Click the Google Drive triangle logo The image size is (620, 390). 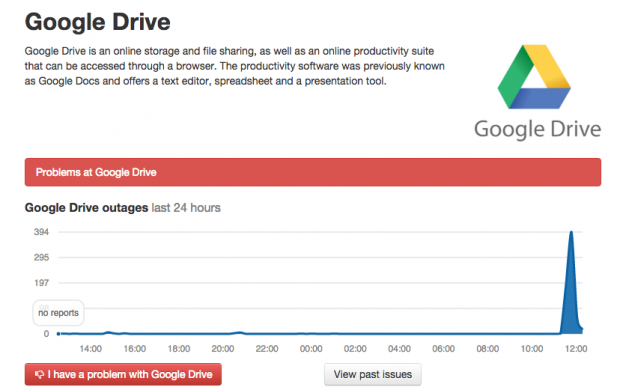(534, 77)
